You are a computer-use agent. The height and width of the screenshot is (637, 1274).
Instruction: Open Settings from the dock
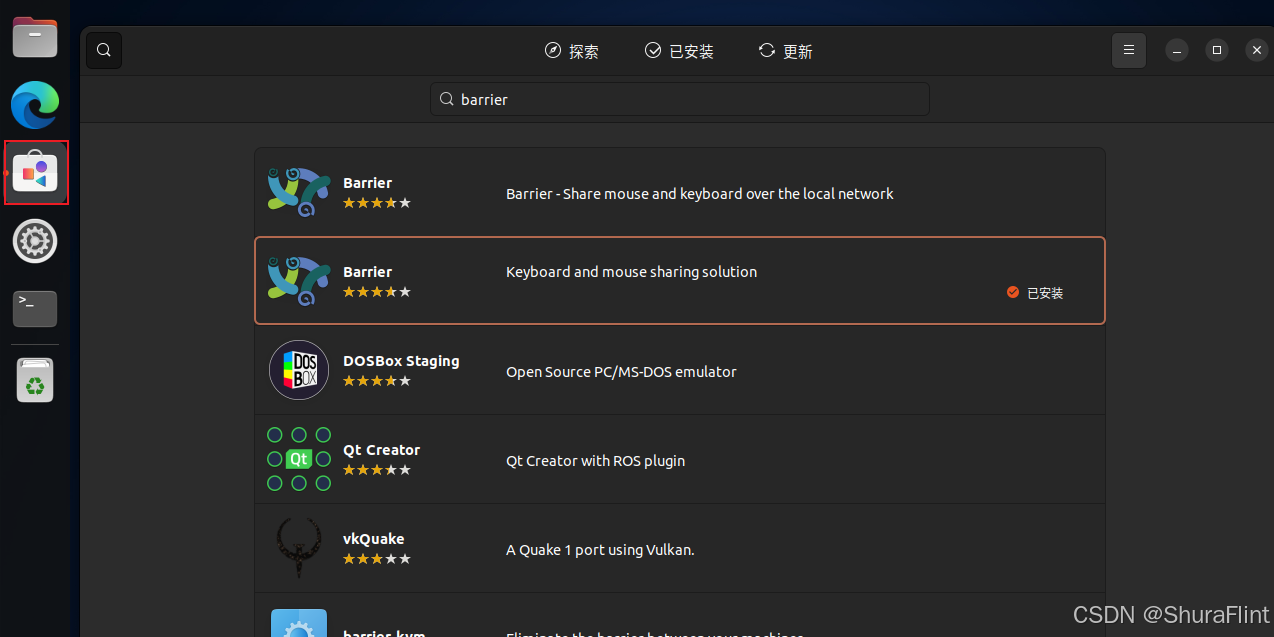coord(35,241)
